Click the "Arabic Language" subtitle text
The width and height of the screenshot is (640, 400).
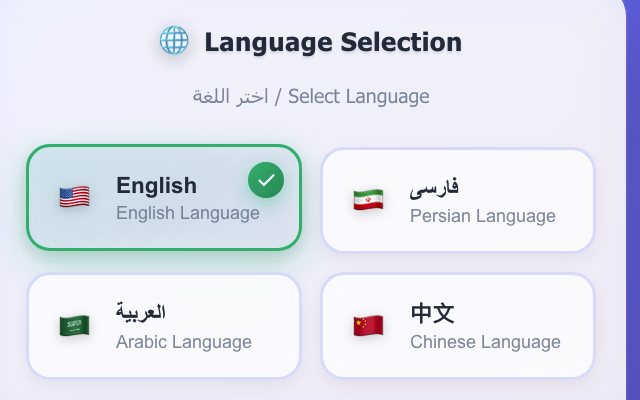pyautogui.click(x=183, y=342)
